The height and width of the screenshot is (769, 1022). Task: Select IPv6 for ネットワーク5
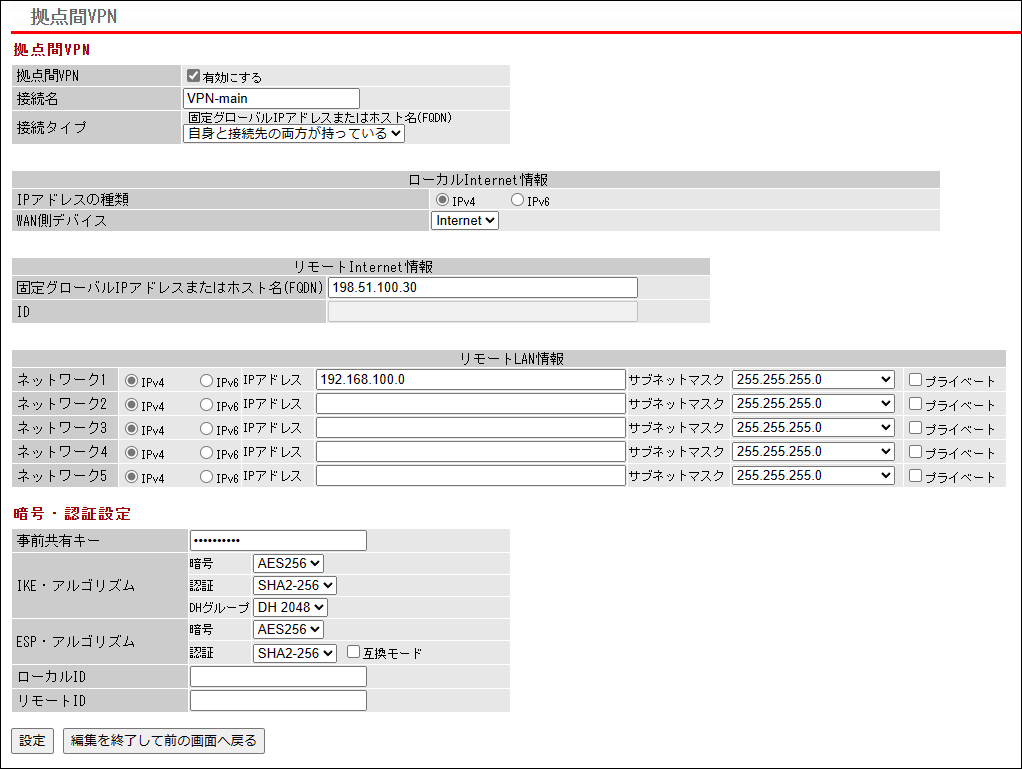point(207,477)
